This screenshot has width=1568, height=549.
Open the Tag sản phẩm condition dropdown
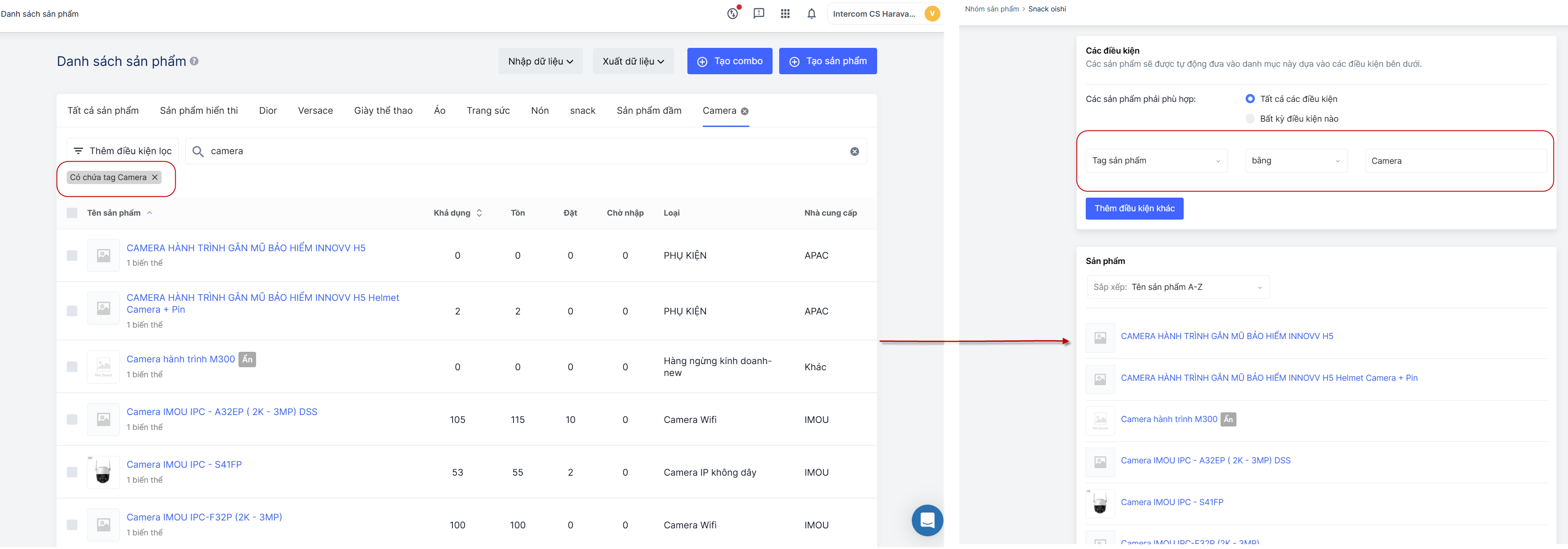[1156, 161]
